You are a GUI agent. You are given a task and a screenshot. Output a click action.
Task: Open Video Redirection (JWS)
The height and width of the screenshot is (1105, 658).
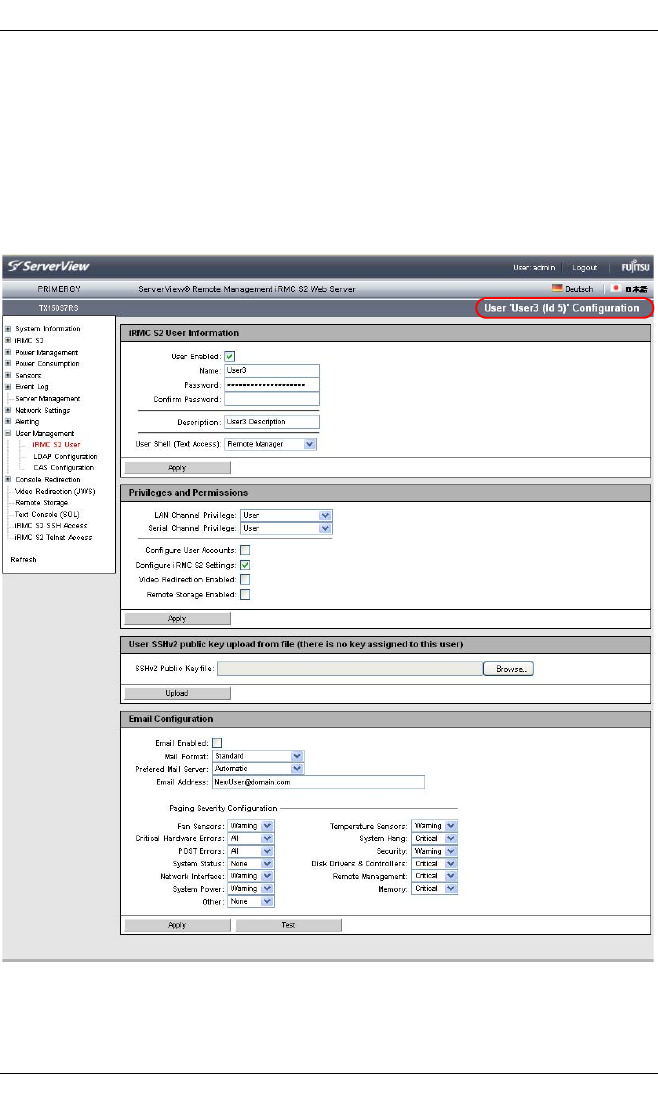(x=55, y=491)
